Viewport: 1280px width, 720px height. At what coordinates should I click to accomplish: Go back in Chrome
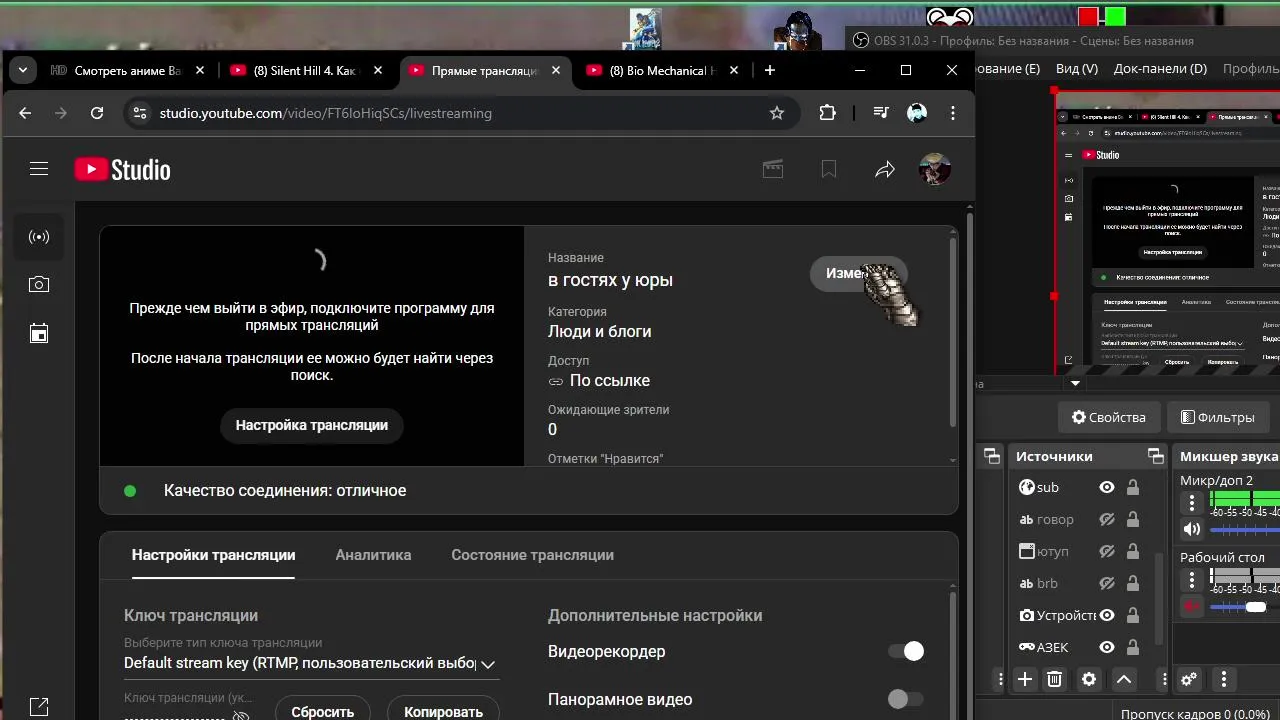[x=25, y=113]
